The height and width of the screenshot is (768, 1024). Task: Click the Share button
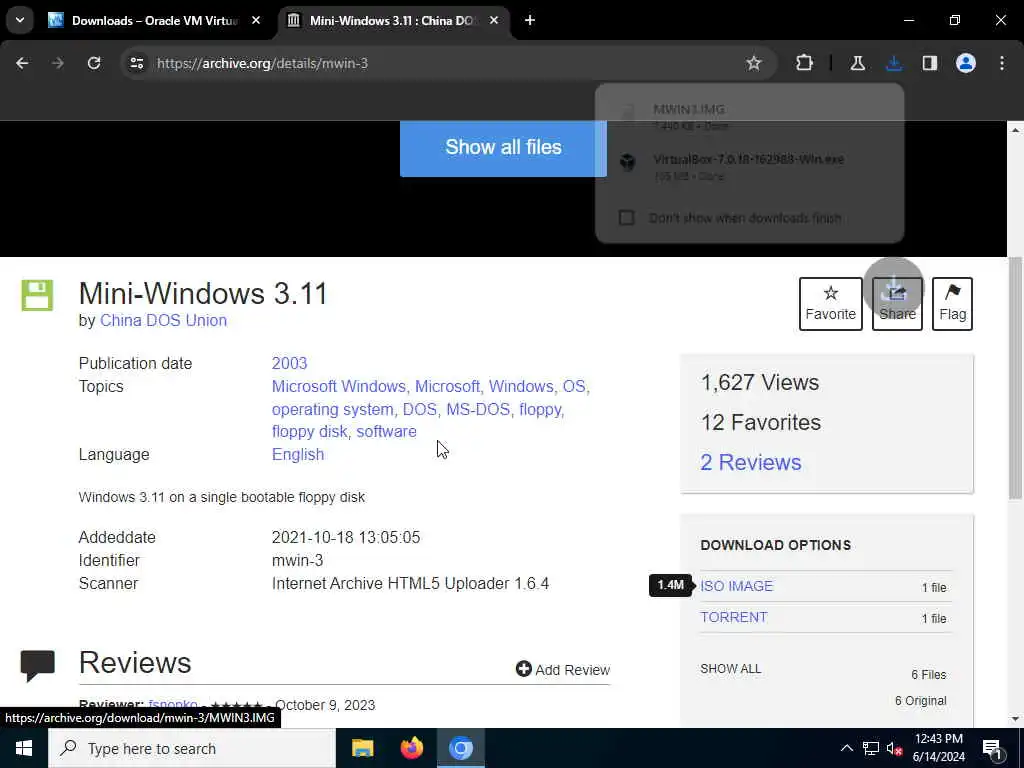(x=897, y=304)
